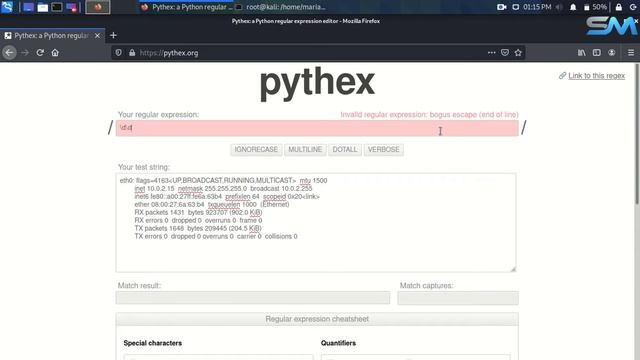The height and width of the screenshot is (360, 640).
Task: Open the notifications bell
Action: click(x=573, y=7)
